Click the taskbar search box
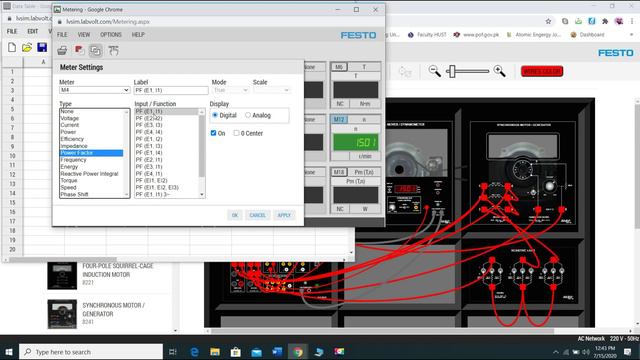640x360 pixels. pos(91,351)
